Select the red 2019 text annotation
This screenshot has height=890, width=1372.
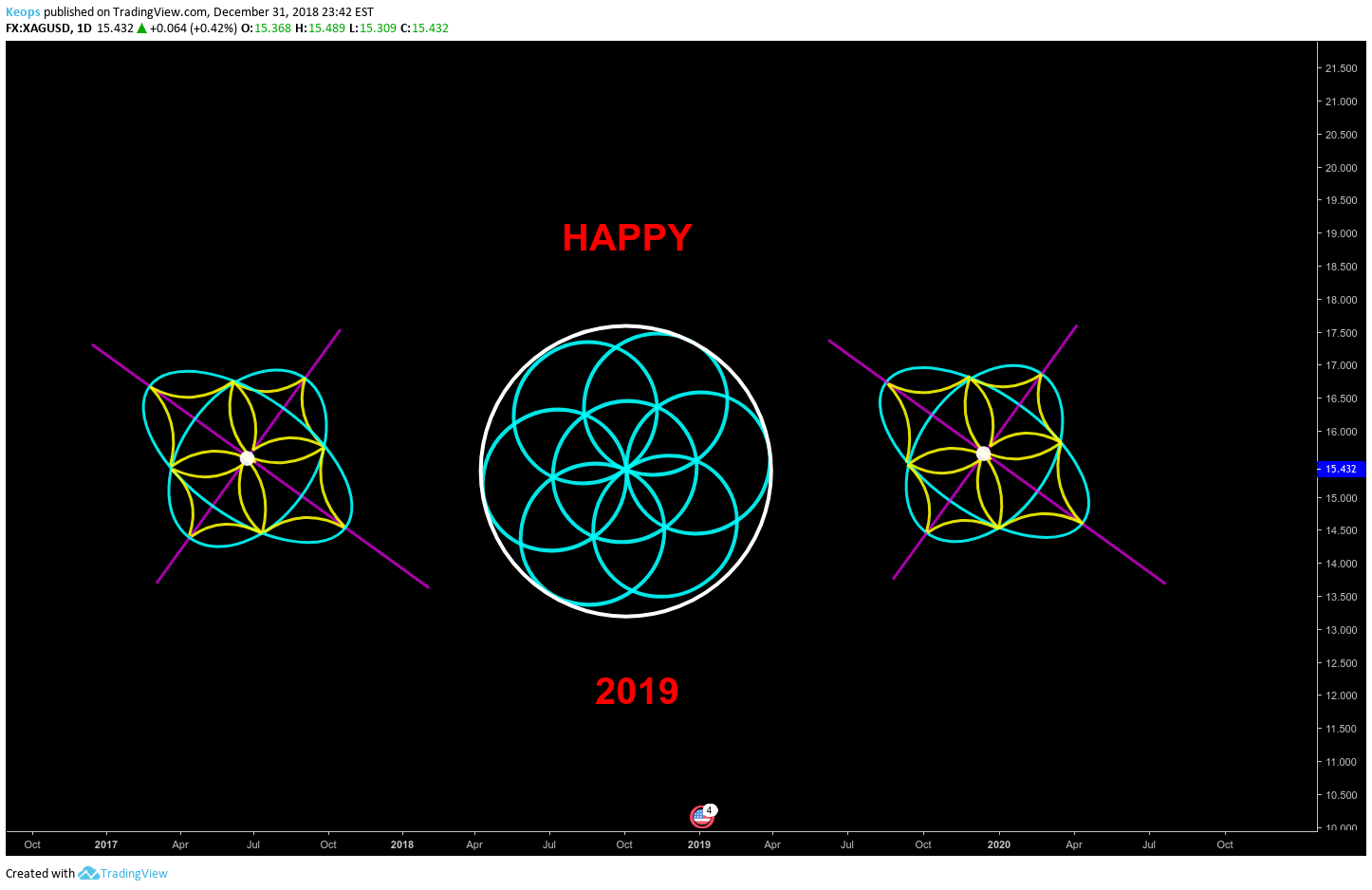tap(637, 691)
